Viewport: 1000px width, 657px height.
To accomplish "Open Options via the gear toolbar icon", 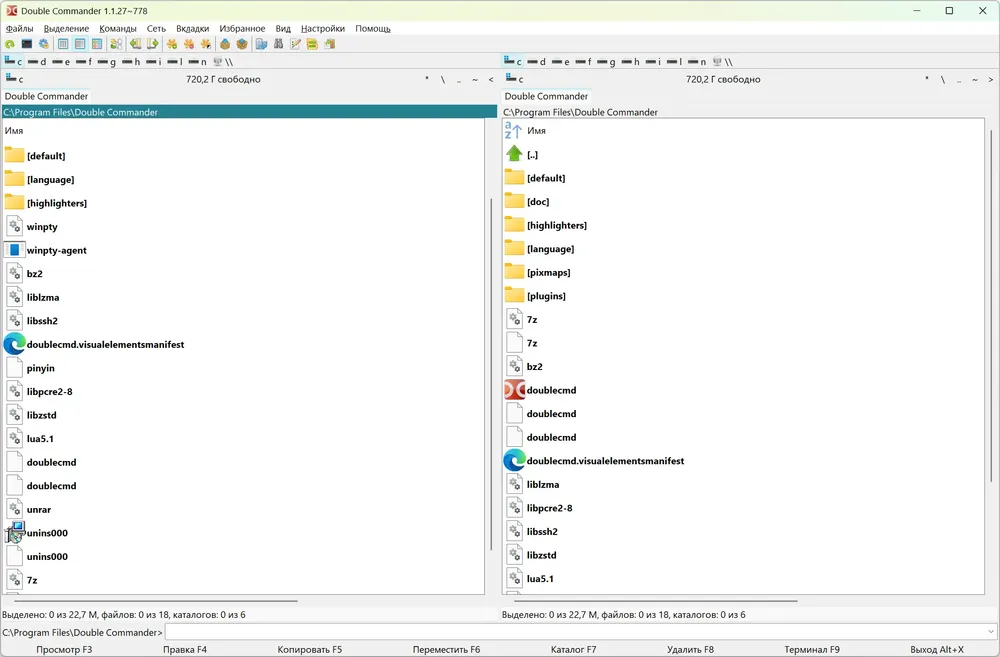I will pos(43,44).
